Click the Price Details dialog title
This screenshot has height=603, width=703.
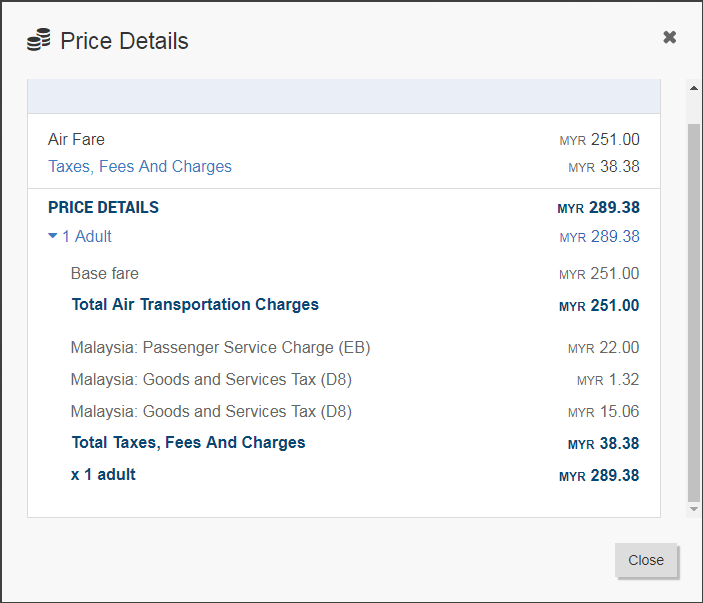point(124,41)
